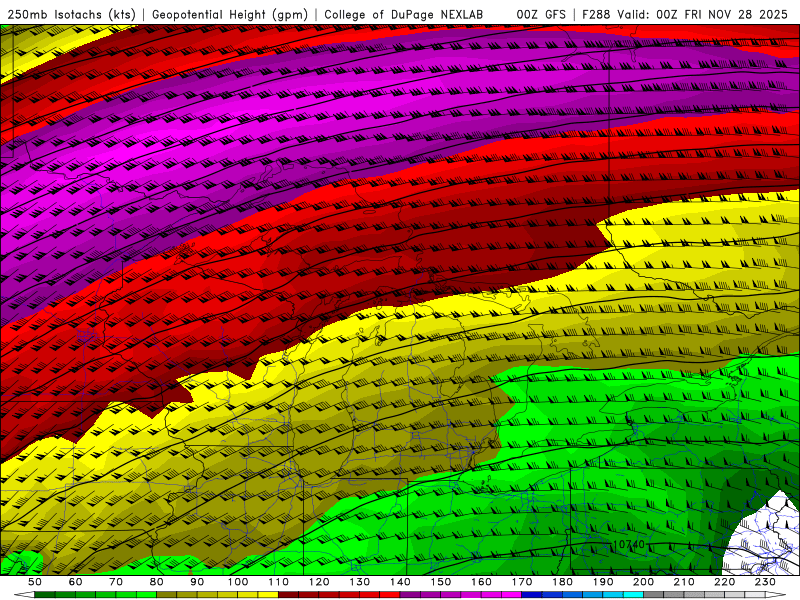Click the "Geopotential Height (gpm)" title text
This screenshot has height=600, width=800.
click(230, 15)
